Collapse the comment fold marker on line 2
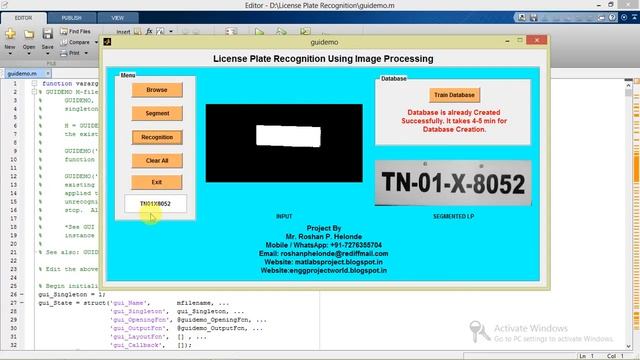 [34, 92]
